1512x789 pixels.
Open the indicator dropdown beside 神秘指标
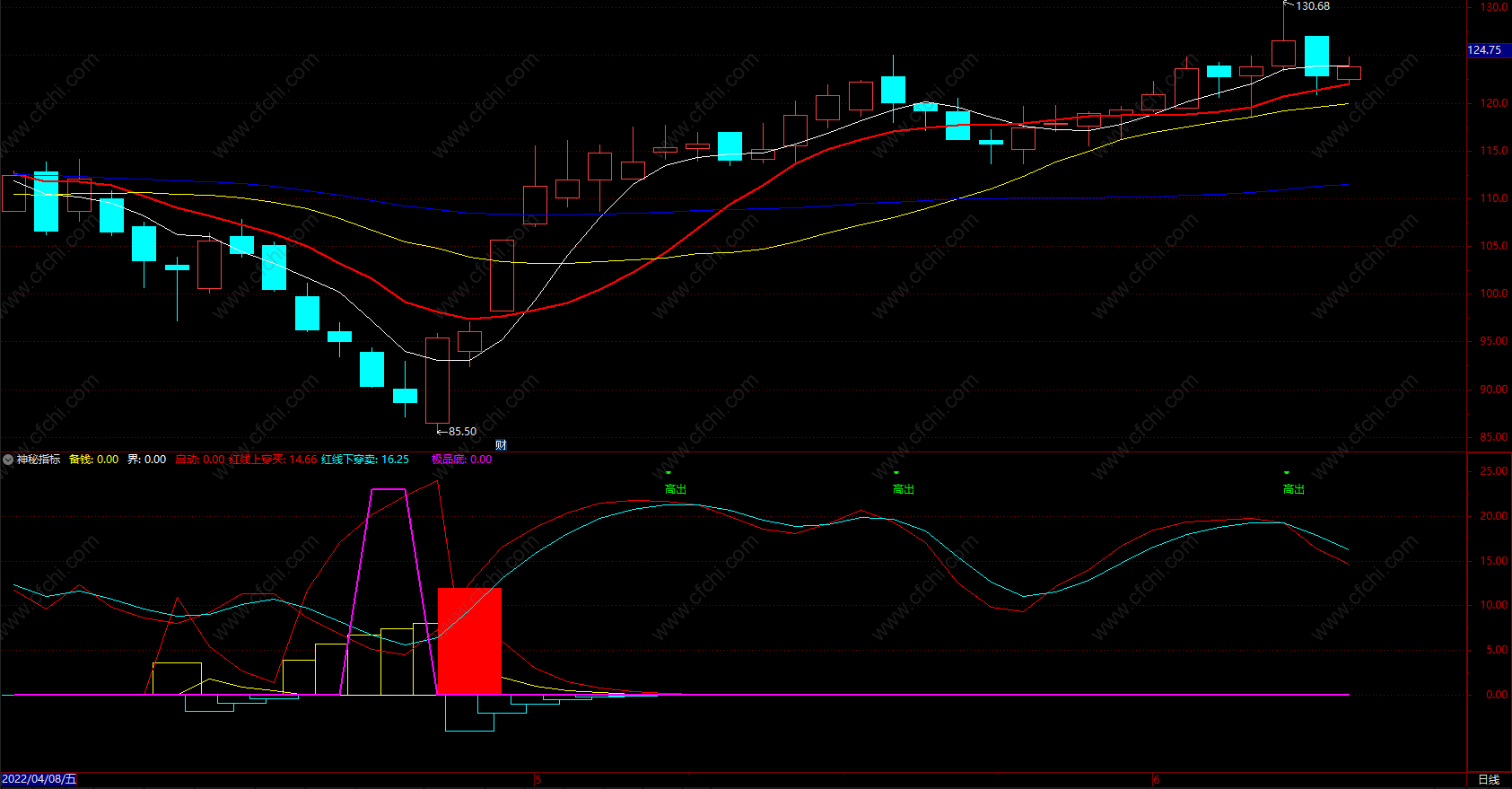[8, 460]
